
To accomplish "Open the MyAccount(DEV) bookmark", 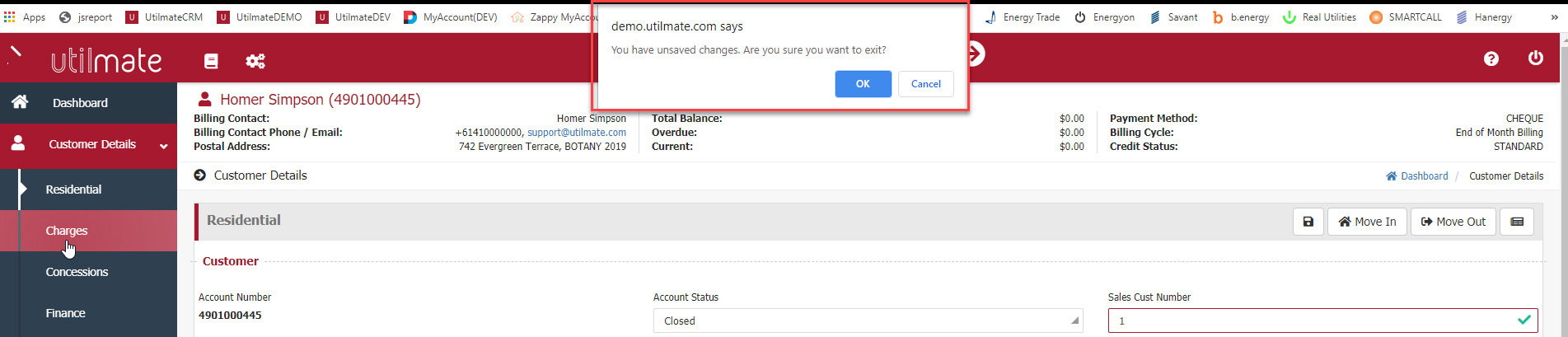I will [451, 17].
